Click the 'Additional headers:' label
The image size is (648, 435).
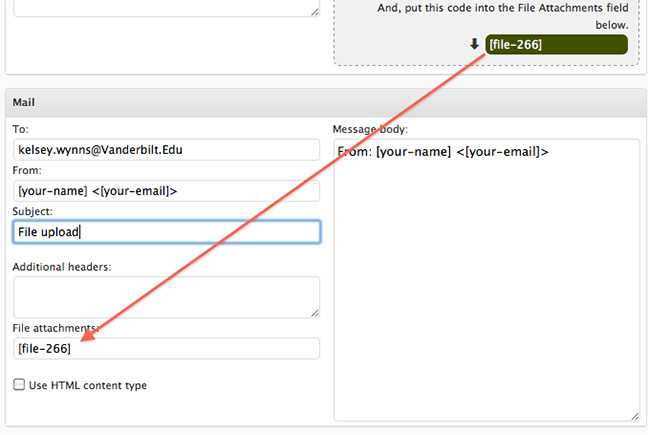pos(62,266)
